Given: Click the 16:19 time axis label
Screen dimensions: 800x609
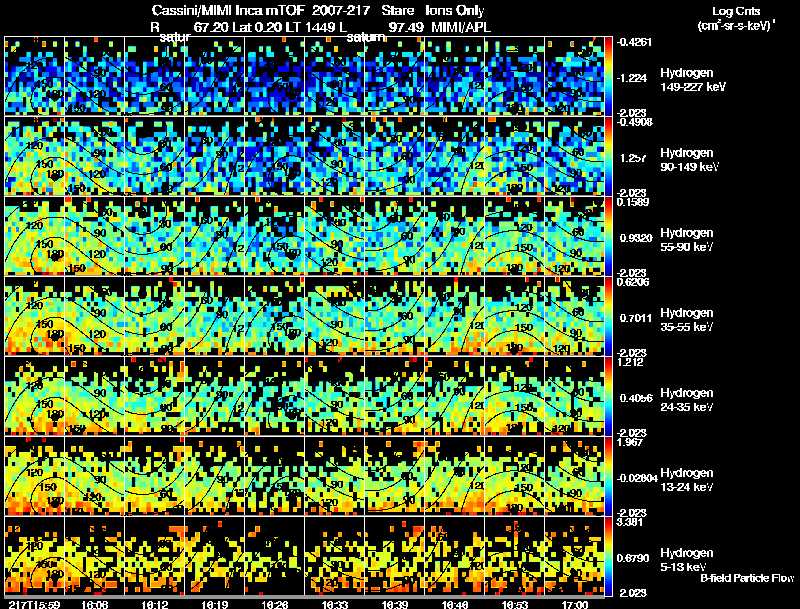Looking at the screenshot, I should point(215,604).
